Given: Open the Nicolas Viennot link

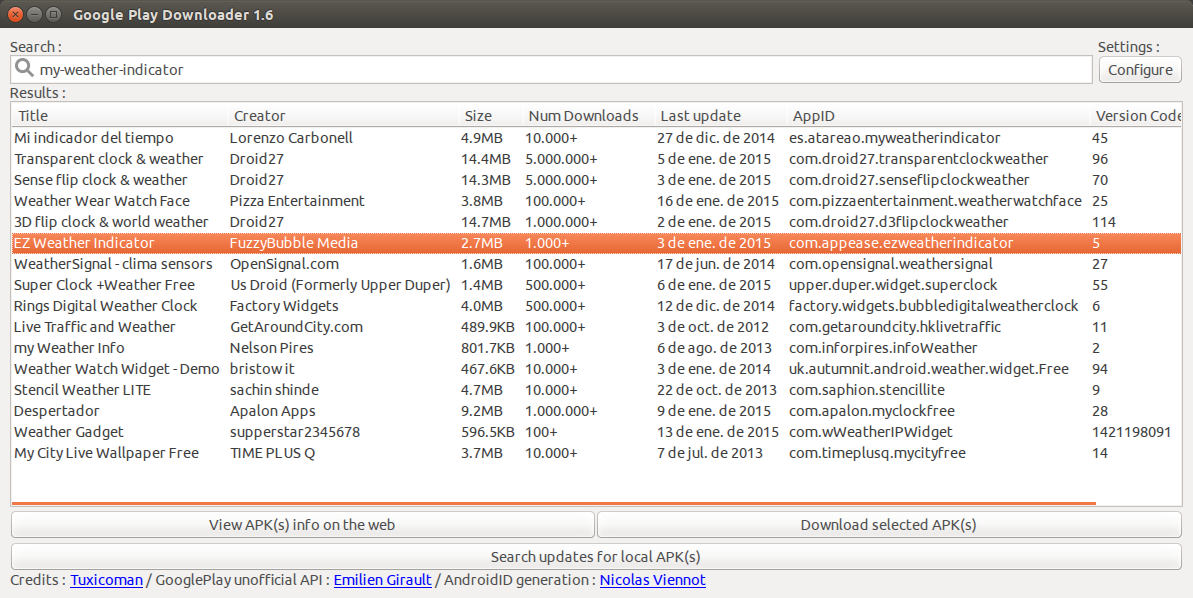Looking at the screenshot, I should click(x=653, y=580).
